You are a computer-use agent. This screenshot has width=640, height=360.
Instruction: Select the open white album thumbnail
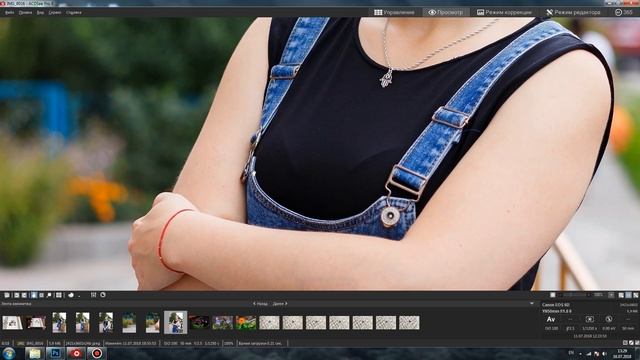[12, 322]
